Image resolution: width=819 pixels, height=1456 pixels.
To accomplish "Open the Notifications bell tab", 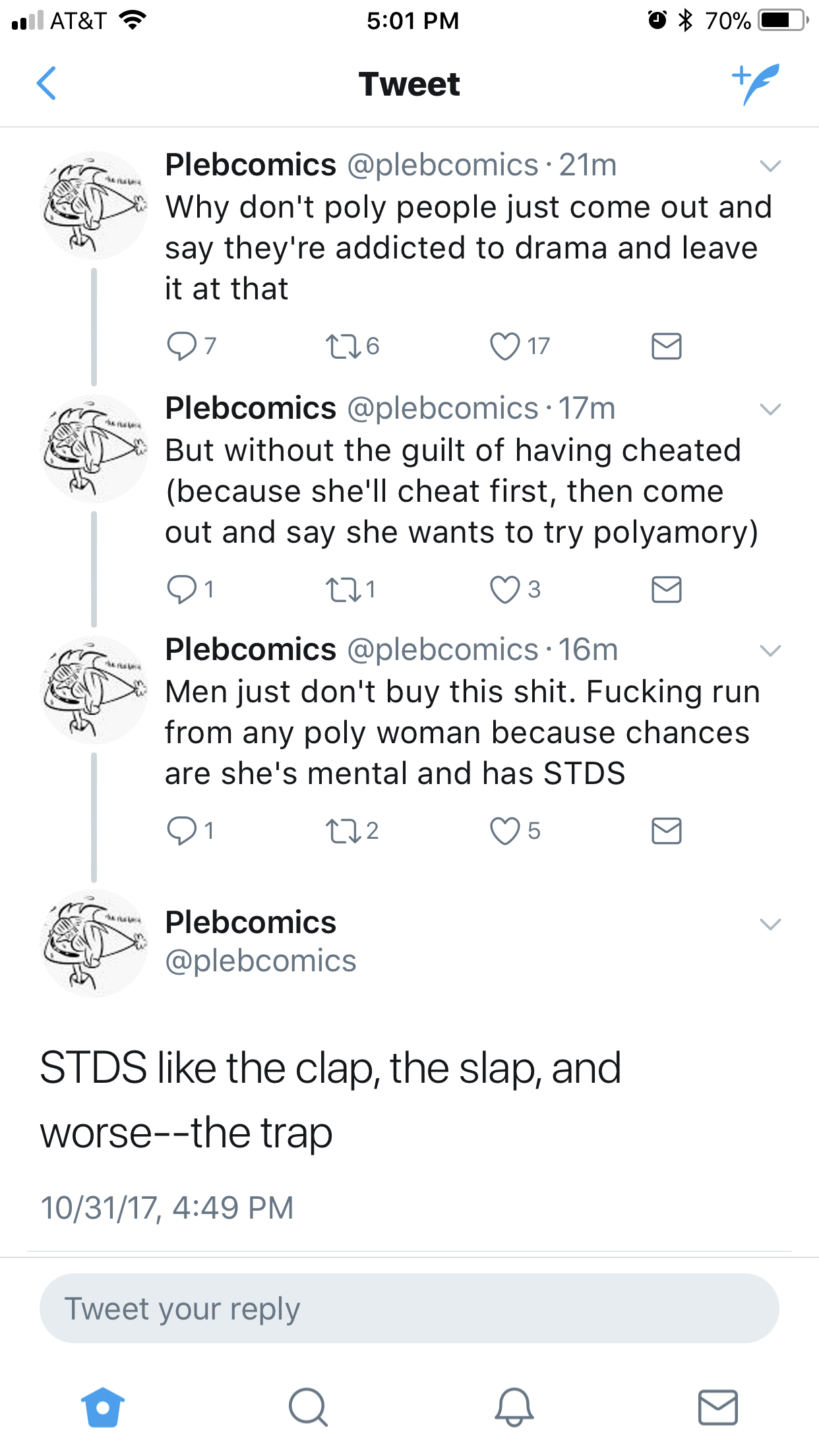I will pos(514,1407).
